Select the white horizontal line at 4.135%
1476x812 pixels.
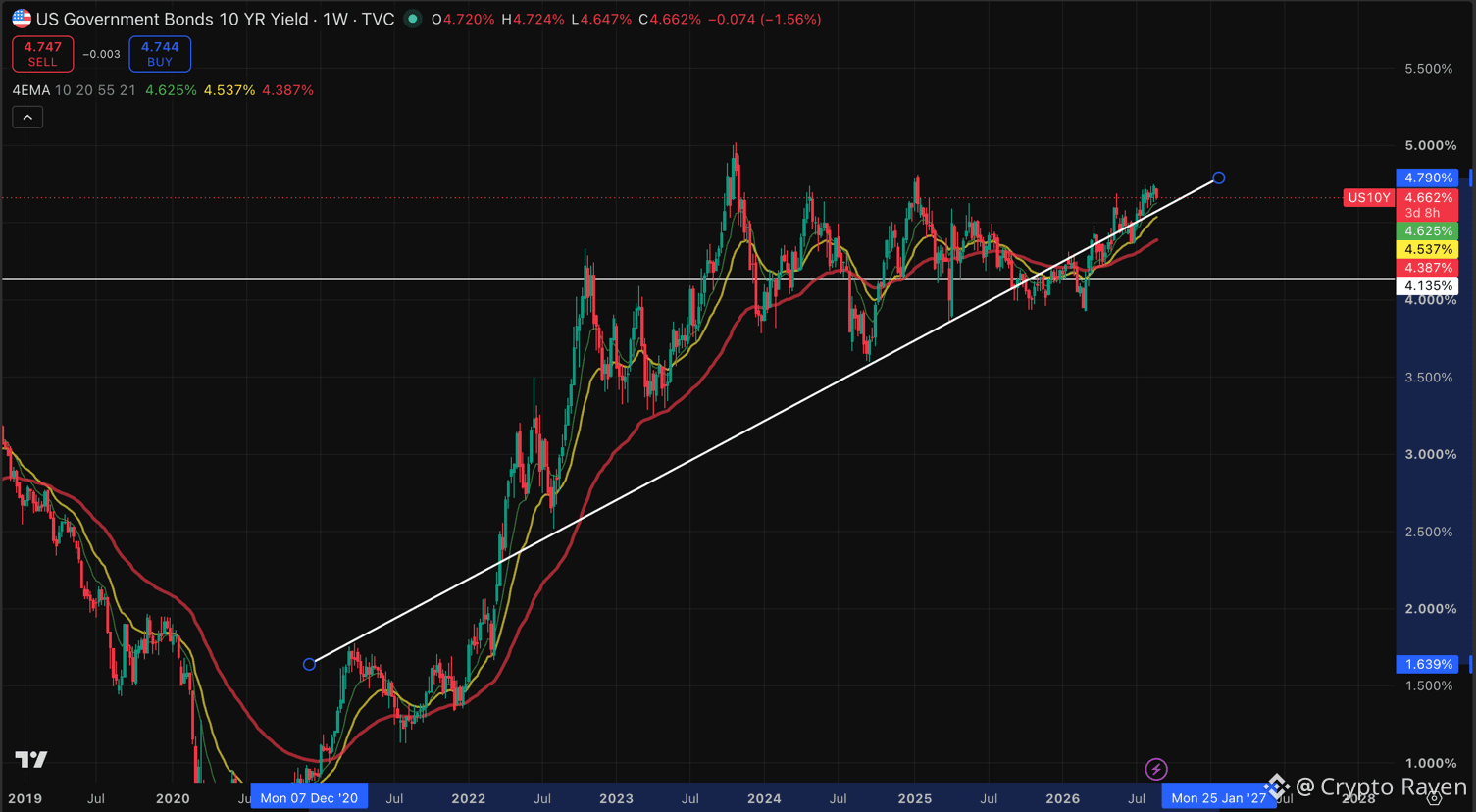pos(698,279)
